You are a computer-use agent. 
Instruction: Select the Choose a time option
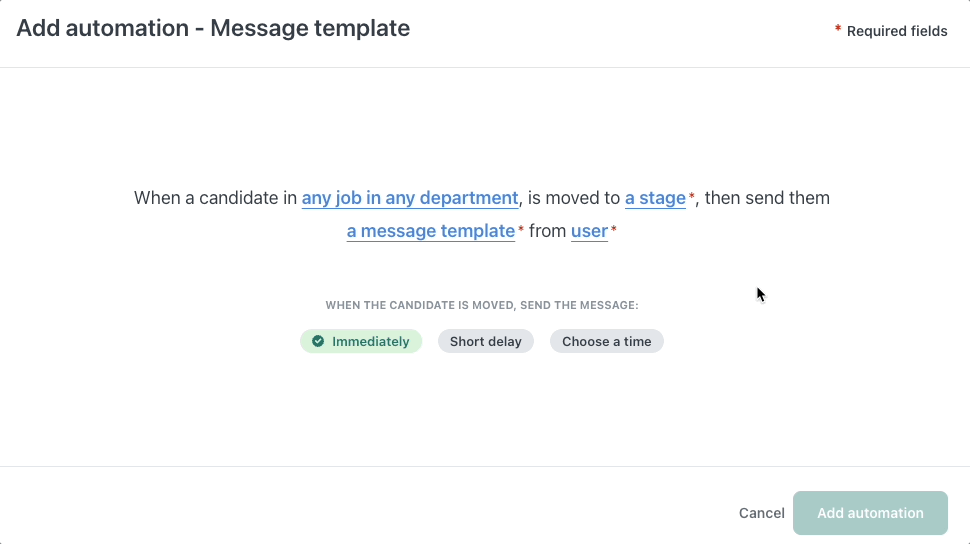point(606,341)
